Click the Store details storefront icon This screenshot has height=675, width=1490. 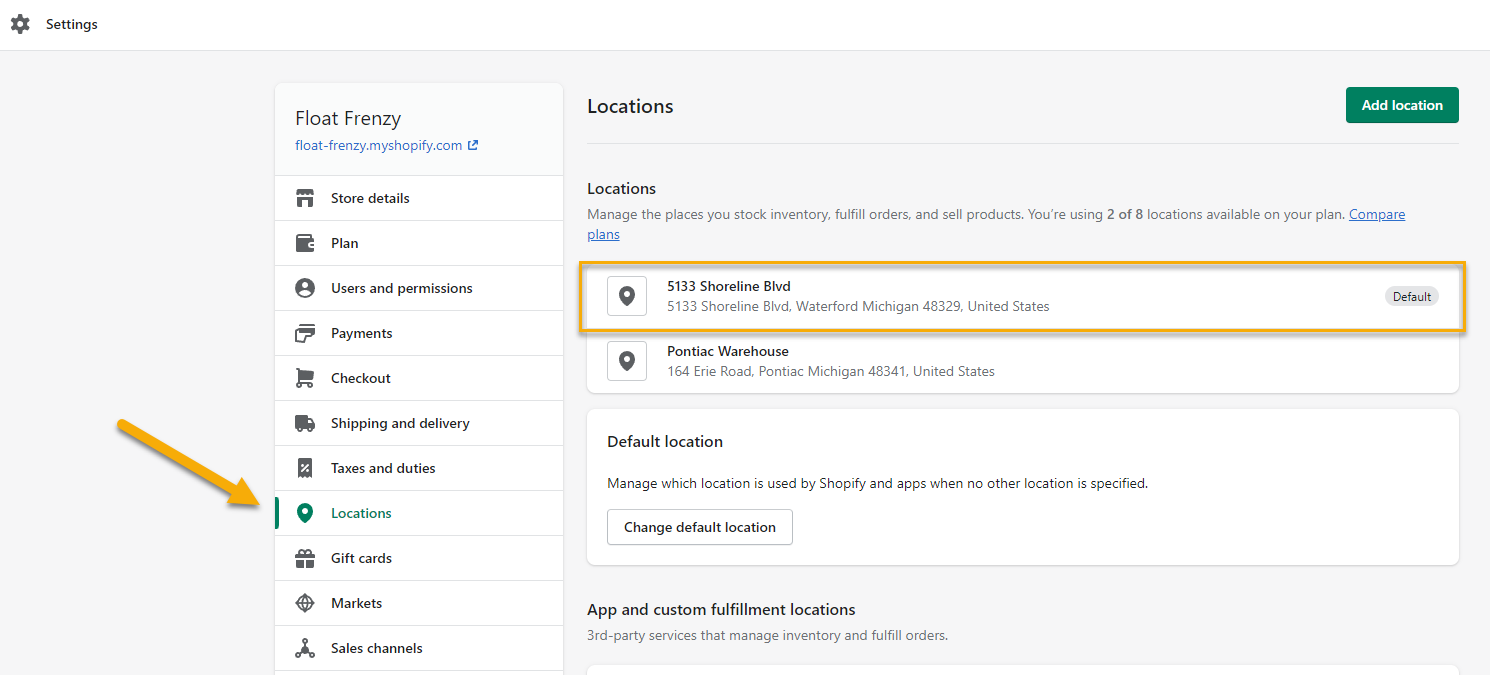click(305, 198)
